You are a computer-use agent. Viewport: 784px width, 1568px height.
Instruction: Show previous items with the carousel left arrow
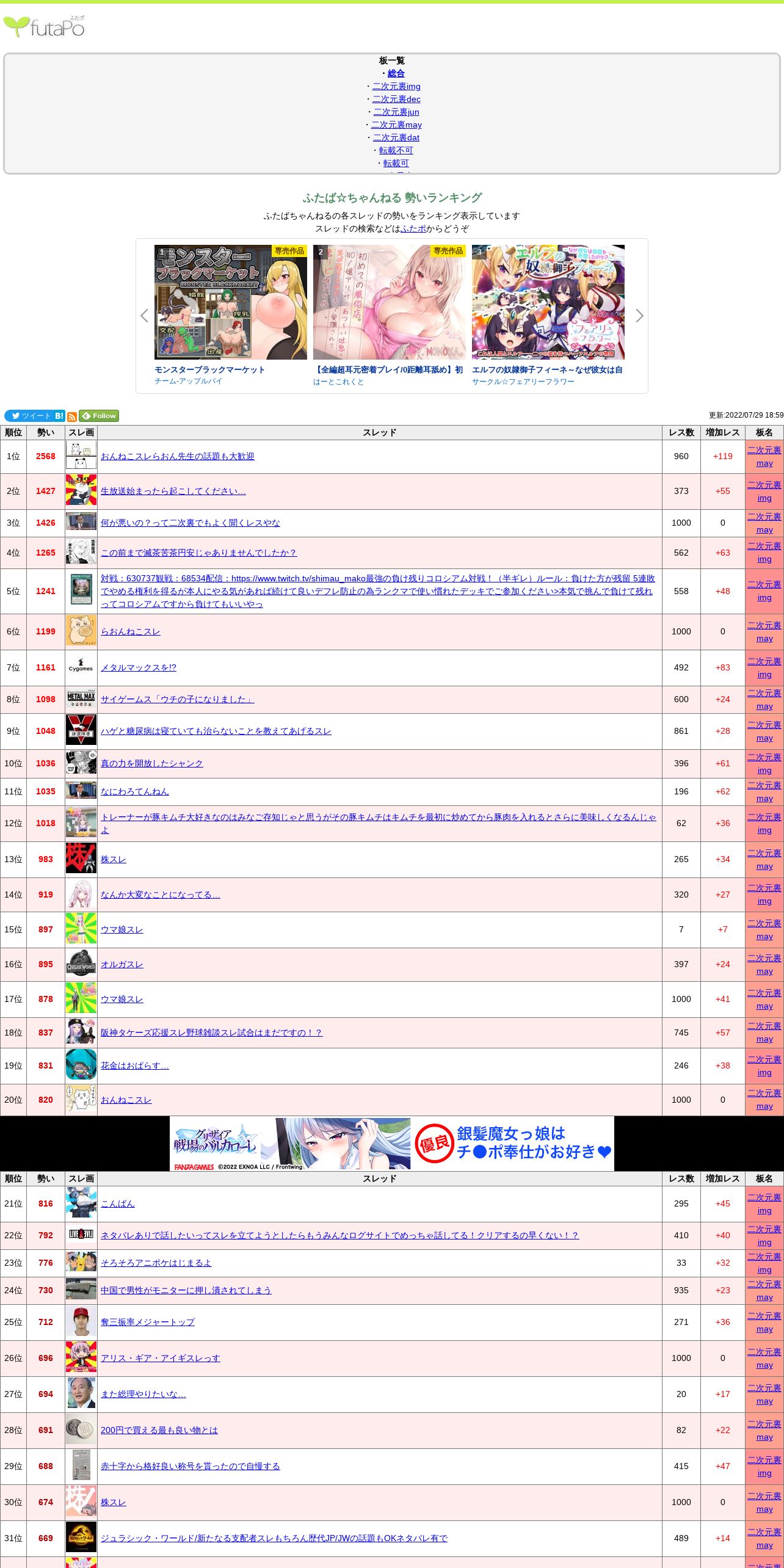(144, 316)
